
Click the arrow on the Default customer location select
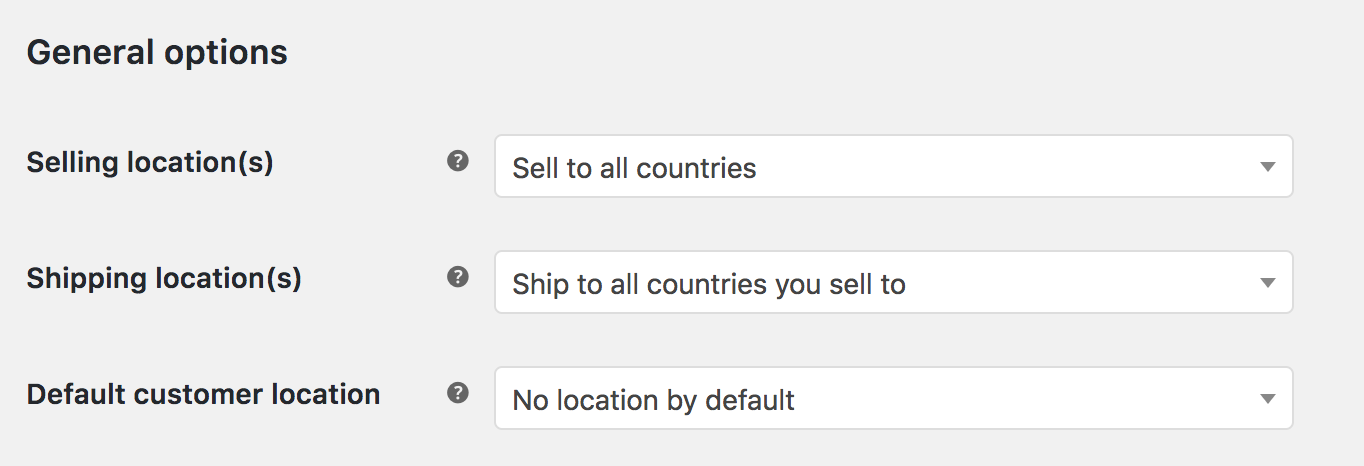[x=1267, y=399]
